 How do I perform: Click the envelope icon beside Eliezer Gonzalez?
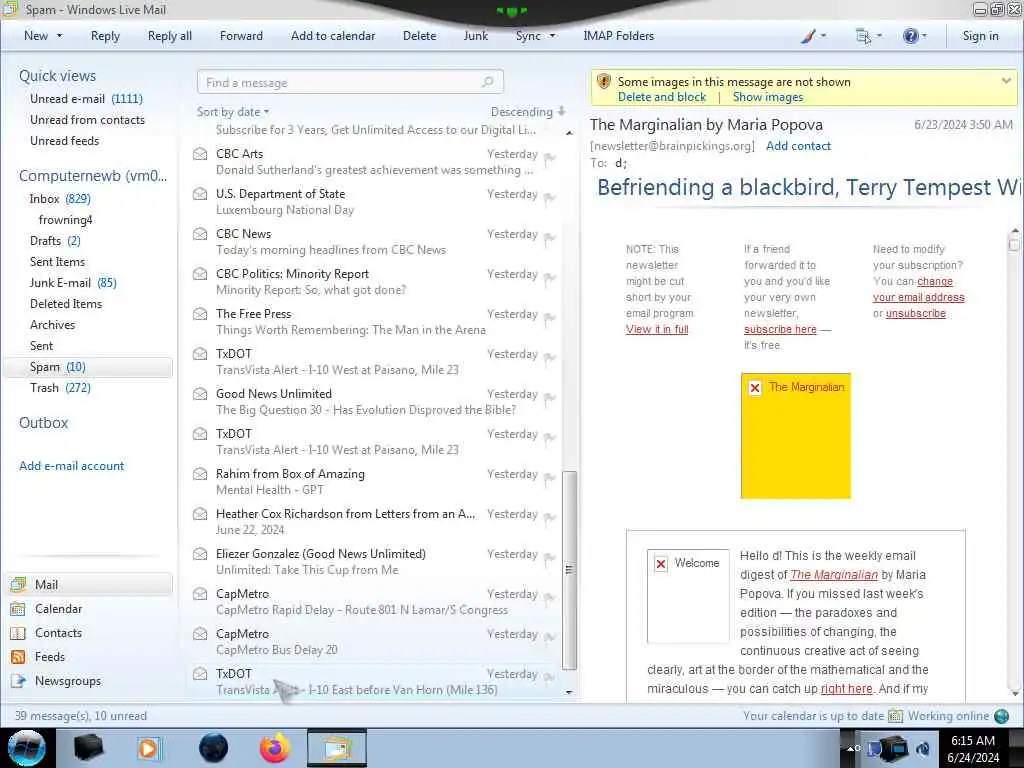click(200, 554)
